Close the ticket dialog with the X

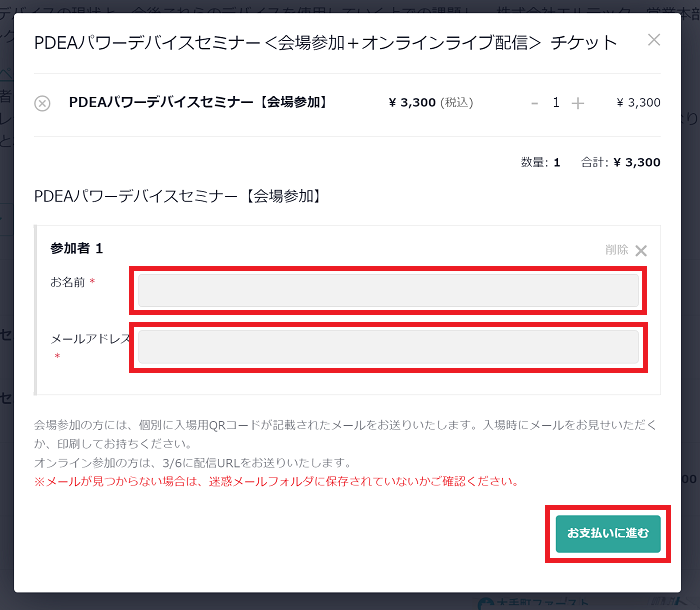[x=654, y=40]
